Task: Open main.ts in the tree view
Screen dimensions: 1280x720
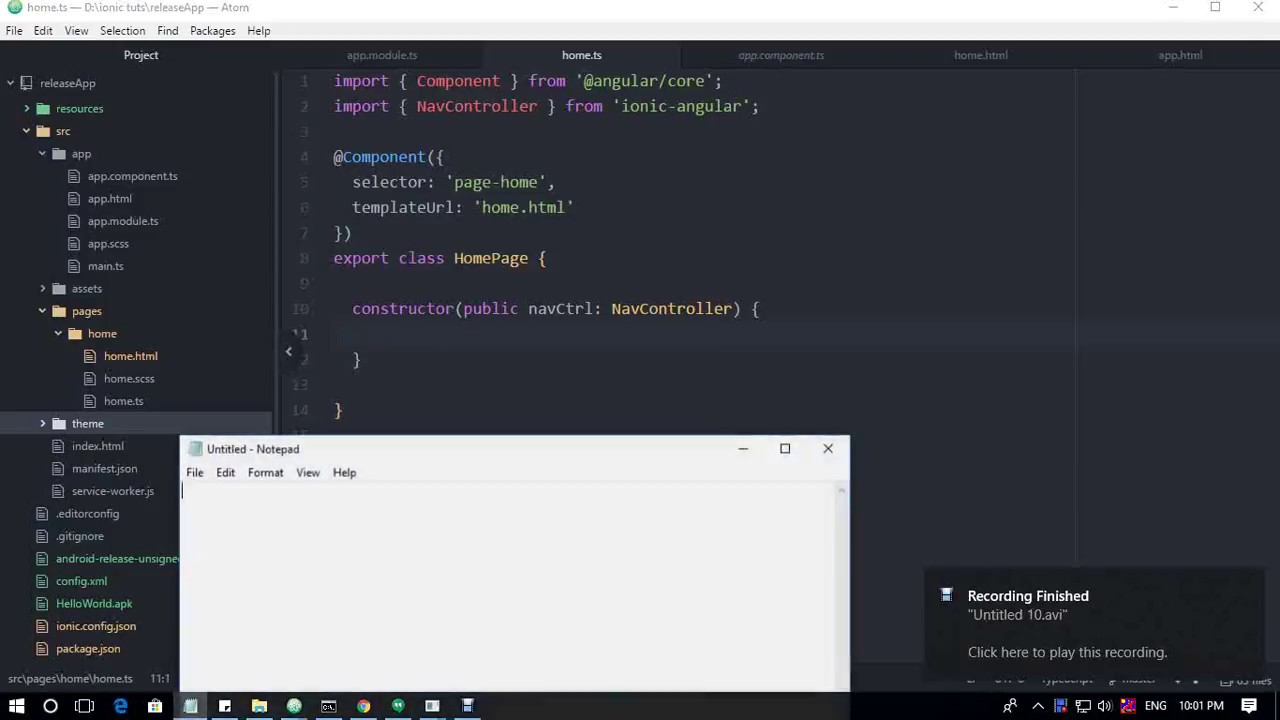Action: 105,266
